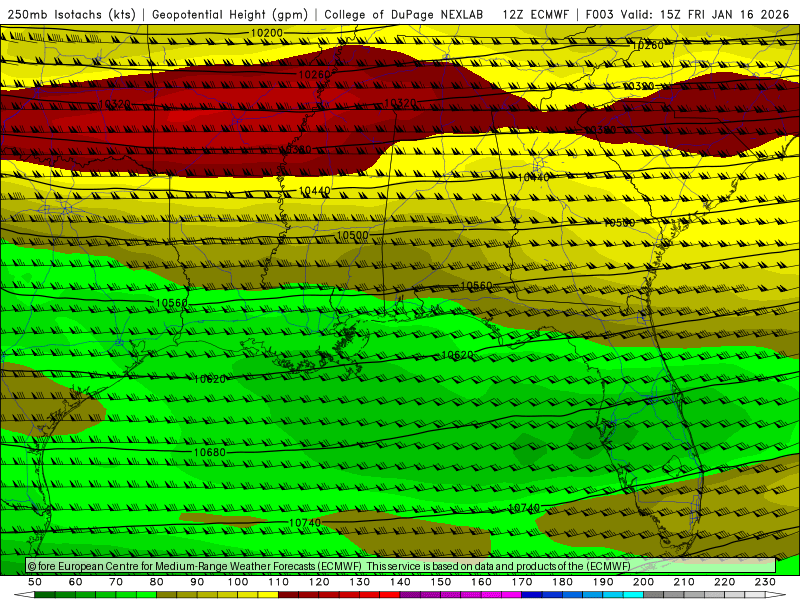Viewport: 800px width, 600px height.
Task: Click the 10680 height contour label
Action: pos(210,453)
